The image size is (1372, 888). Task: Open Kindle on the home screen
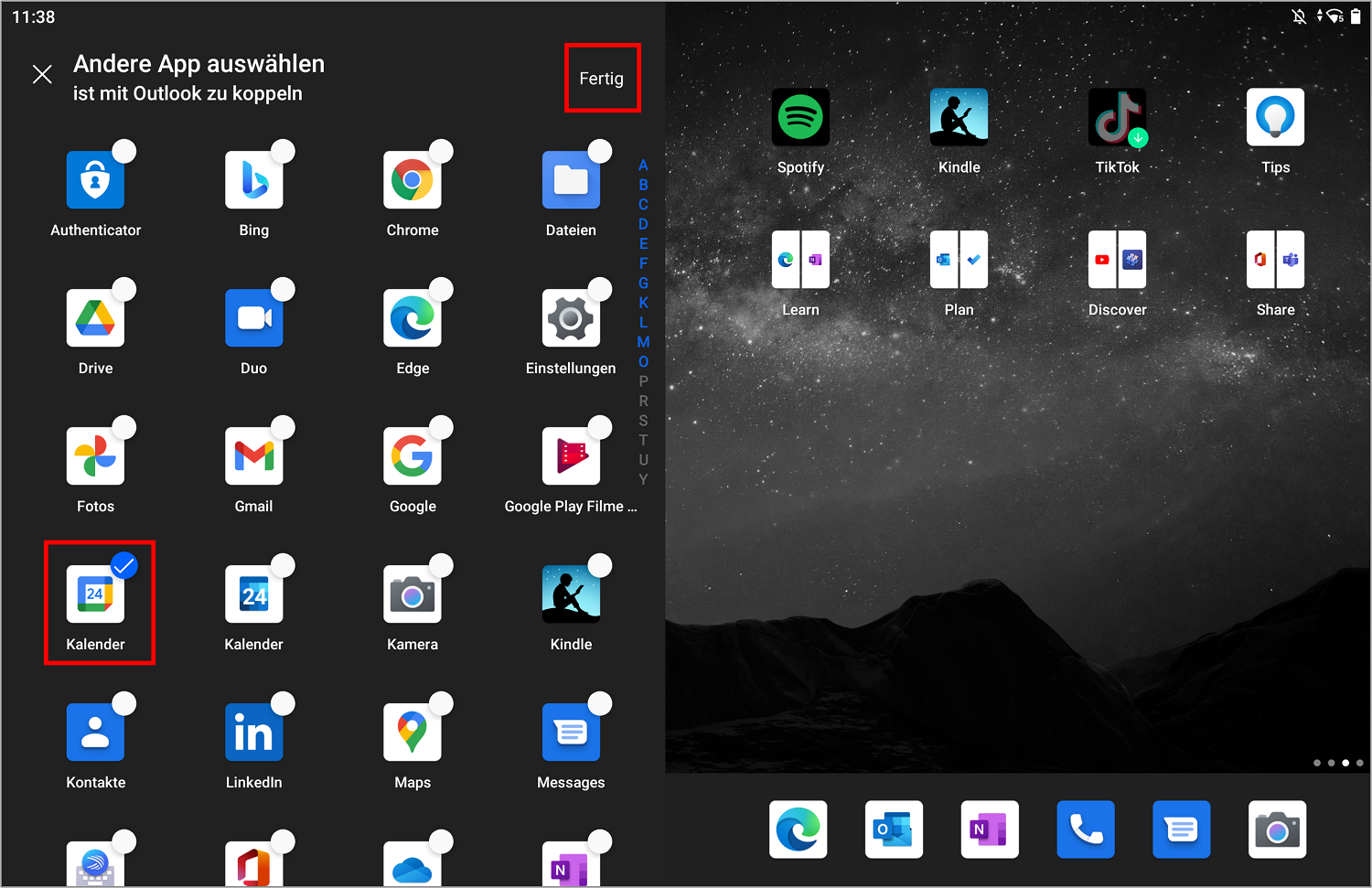click(959, 117)
